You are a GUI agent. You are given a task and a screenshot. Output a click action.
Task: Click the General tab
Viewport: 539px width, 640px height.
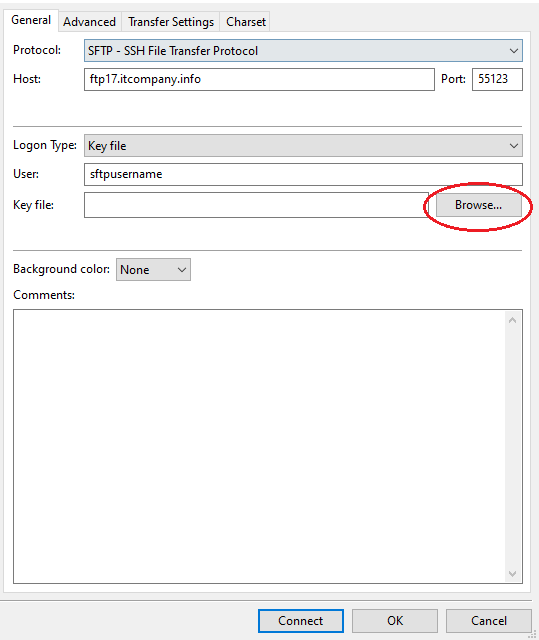click(x=31, y=20)
